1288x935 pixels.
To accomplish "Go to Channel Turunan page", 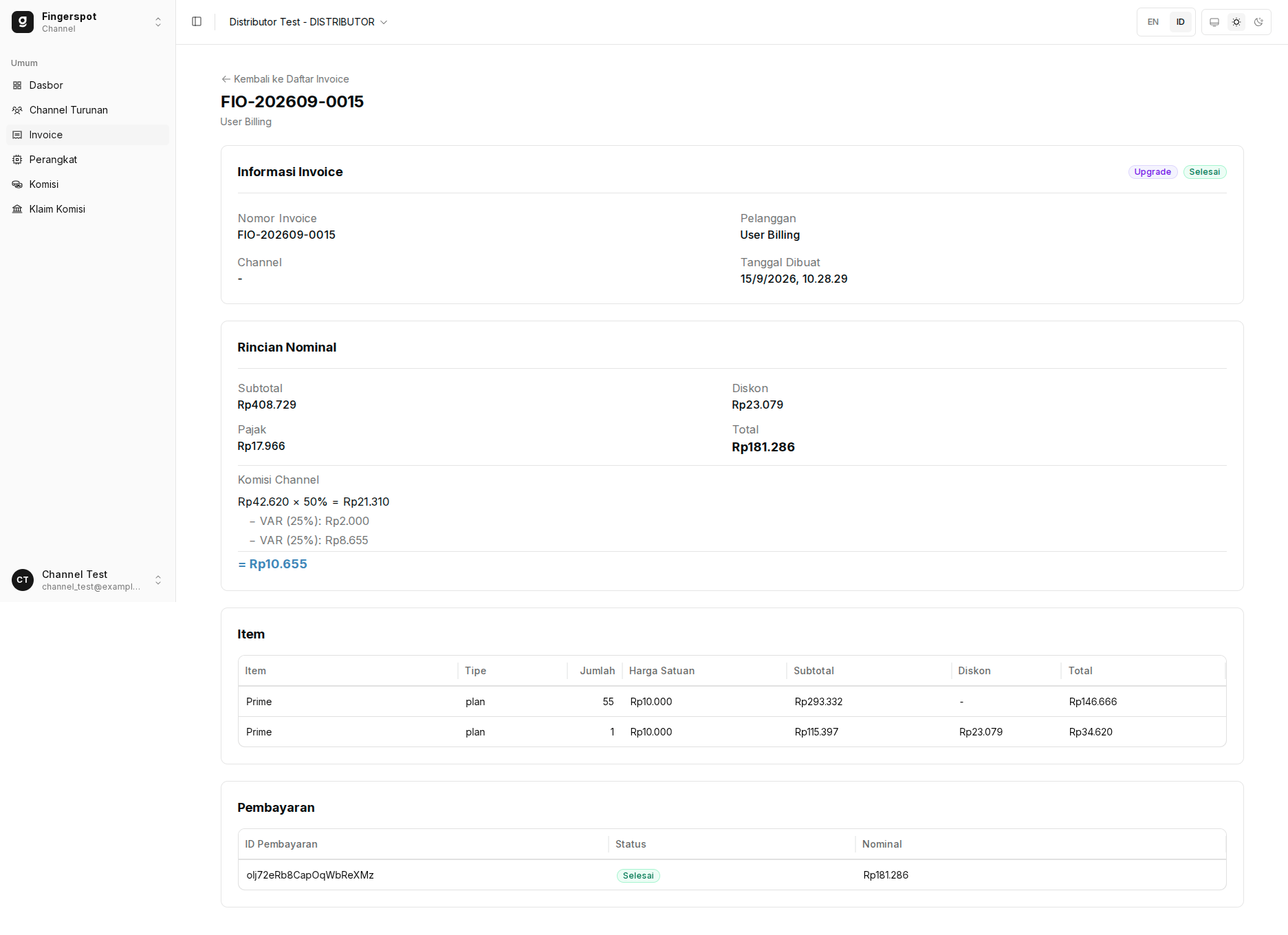I will (x=88, y=110).
